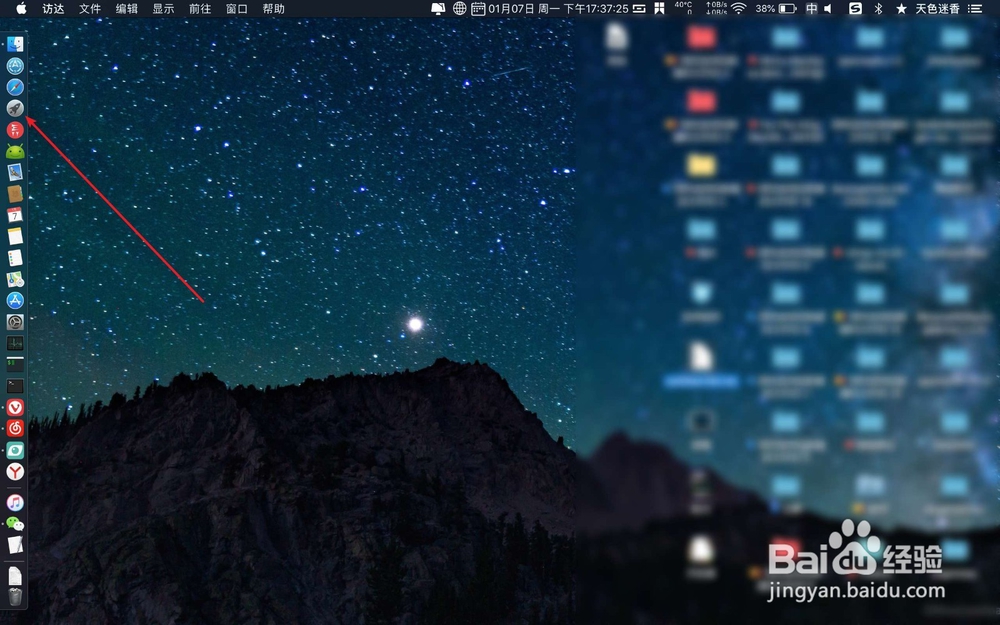Open the TextEdit paper-and-pen icon
Image resolution: width=1000 pixels, height=625 pixels.
point(15,545)
